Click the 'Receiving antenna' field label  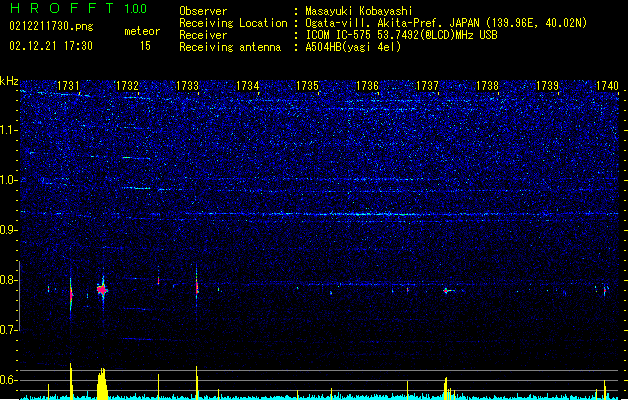[230, 47]
